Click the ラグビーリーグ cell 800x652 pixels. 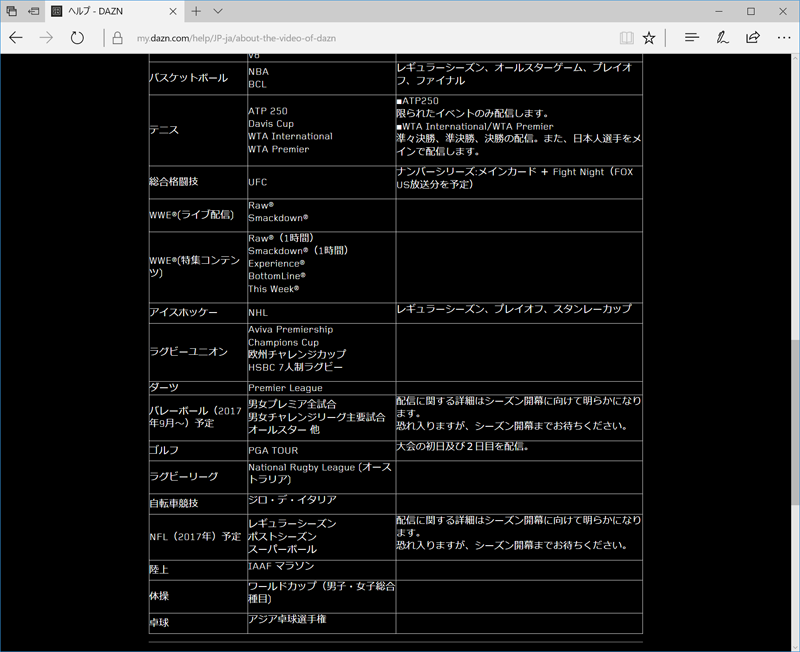click(198, 477)
